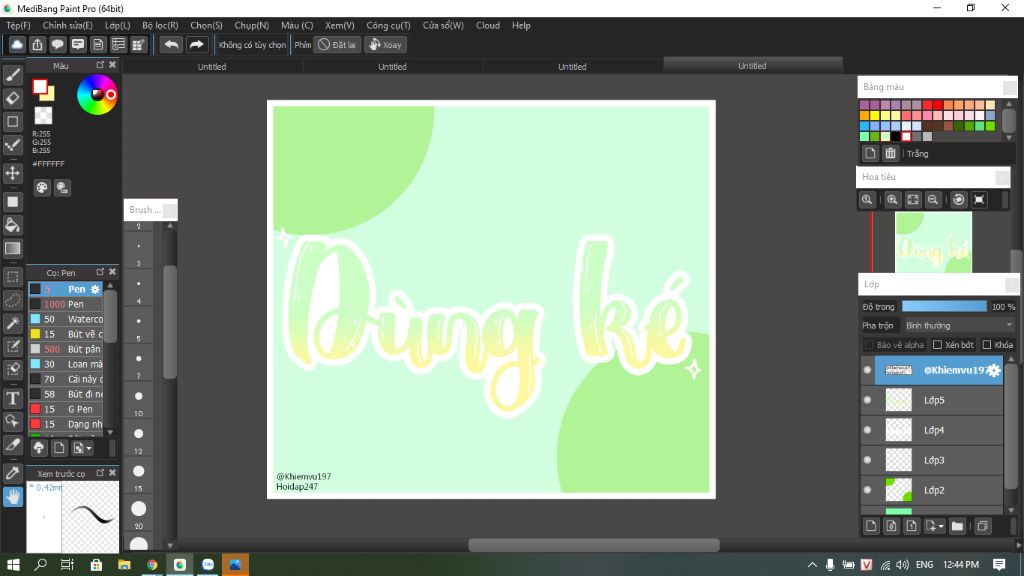Toggle the Bảo vệ alpha checkbox

click(x=869, y=345)
